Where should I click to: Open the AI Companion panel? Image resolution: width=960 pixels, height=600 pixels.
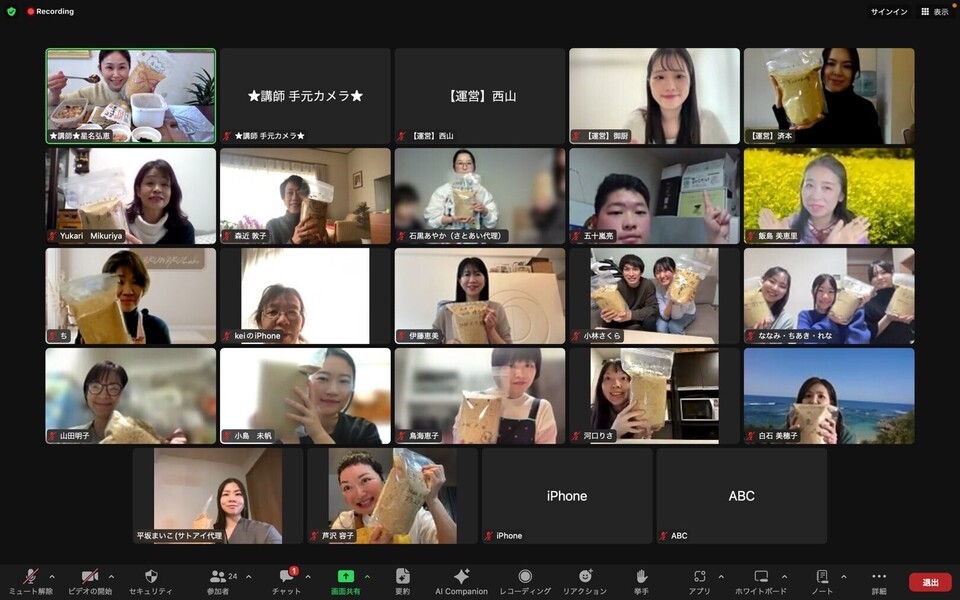(x=461, y=578)
